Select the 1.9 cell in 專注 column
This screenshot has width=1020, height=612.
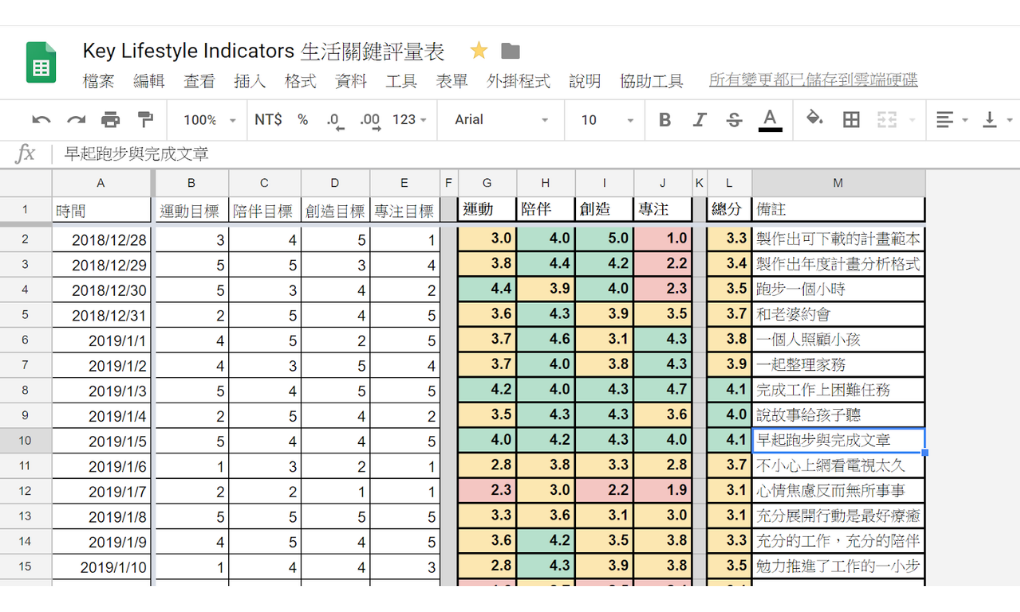click(x=662, y=490)
